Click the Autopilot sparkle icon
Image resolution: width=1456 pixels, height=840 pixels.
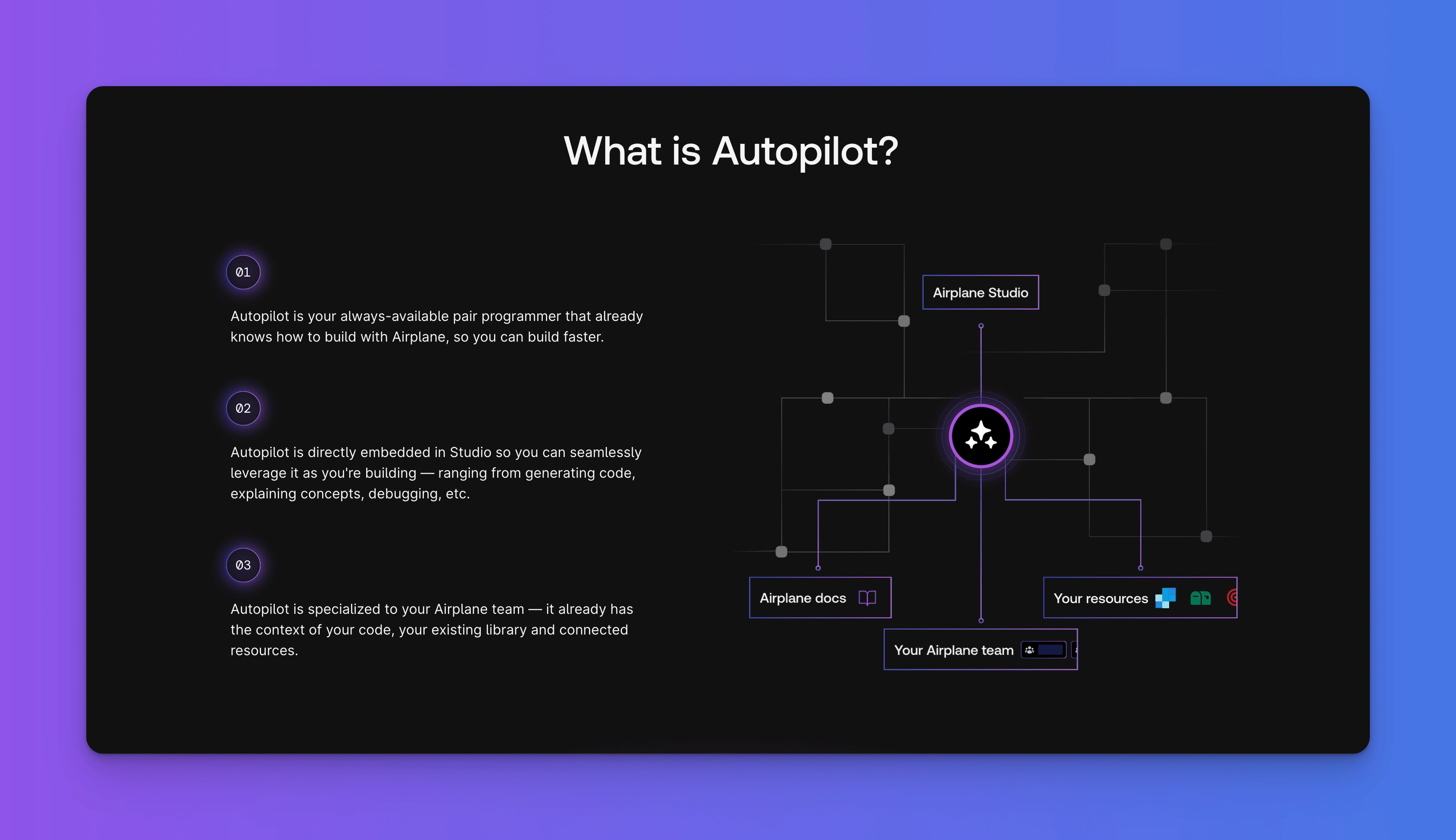979,435
